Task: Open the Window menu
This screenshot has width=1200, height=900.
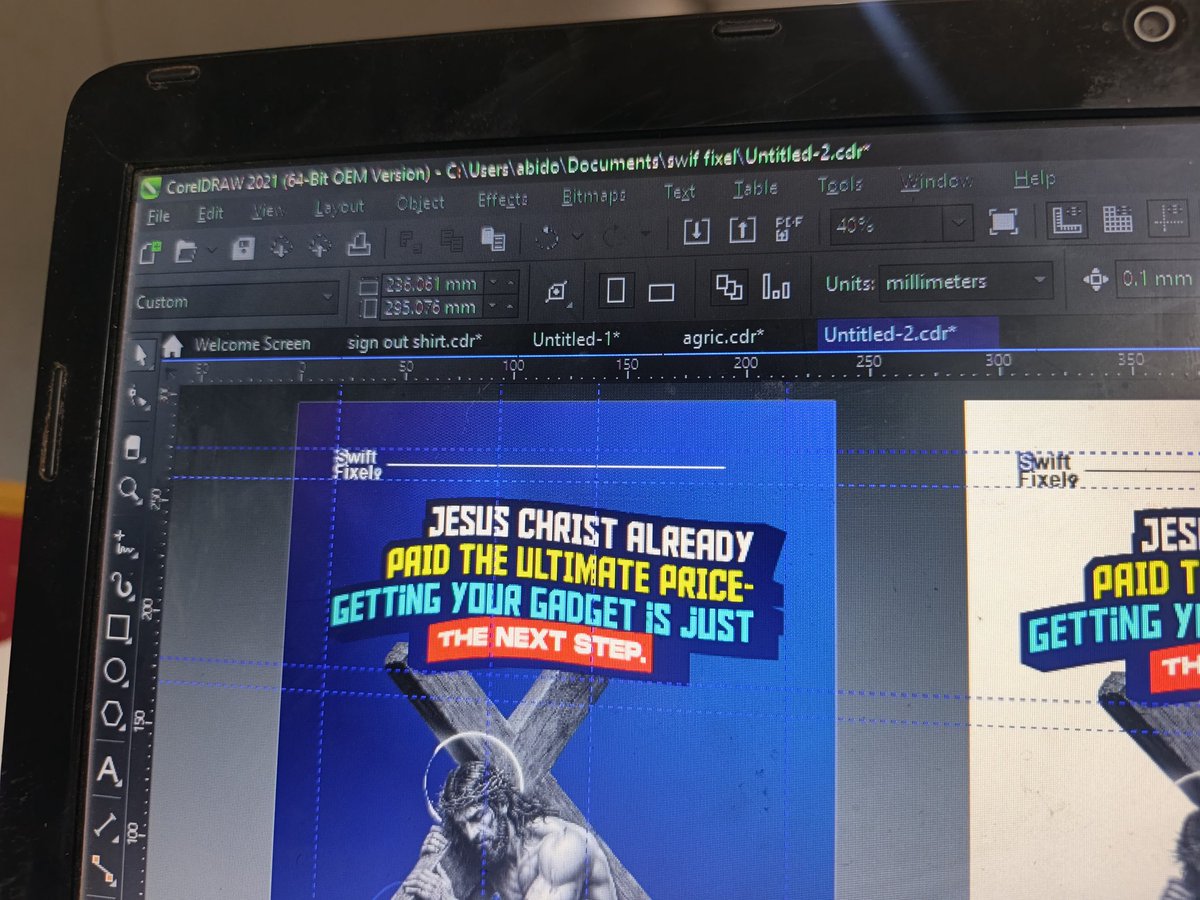Action: pyautogui.click(x=937, y=181)
